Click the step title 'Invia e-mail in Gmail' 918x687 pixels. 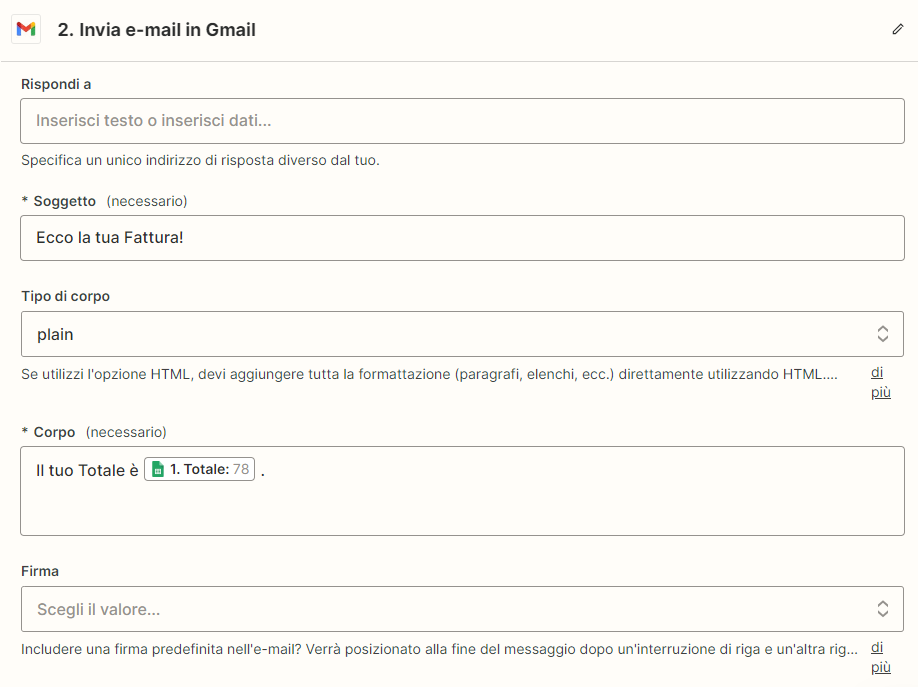(157, 30)
